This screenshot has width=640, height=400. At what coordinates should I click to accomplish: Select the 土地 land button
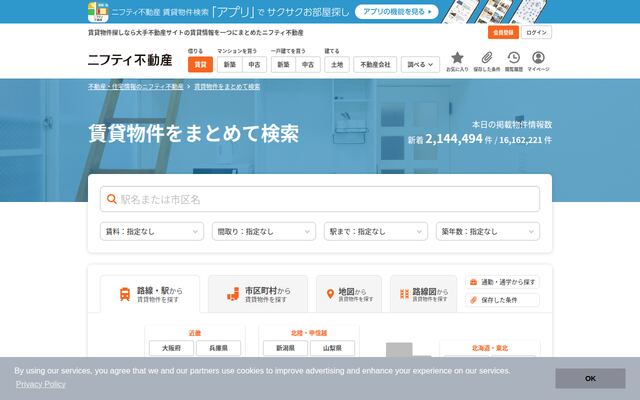click(337, 64)
